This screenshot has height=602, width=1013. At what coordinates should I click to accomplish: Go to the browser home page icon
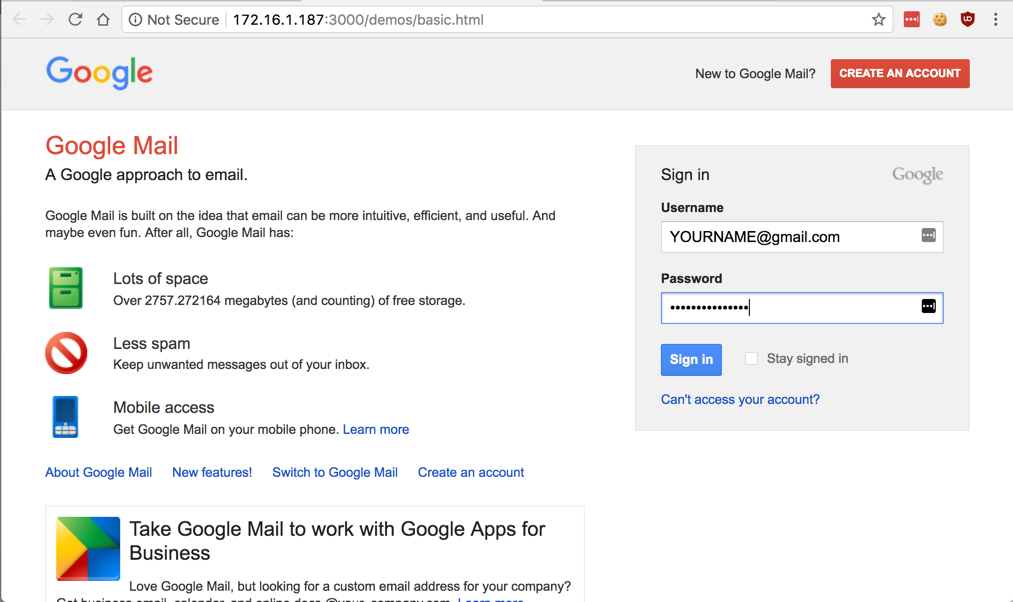103,19
